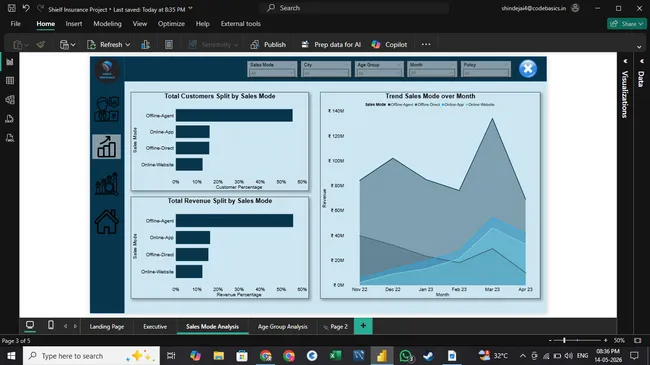Click the zoom slider handle
Screen dimensions: 650x365
pyautogui.click(x=564, y=340)
